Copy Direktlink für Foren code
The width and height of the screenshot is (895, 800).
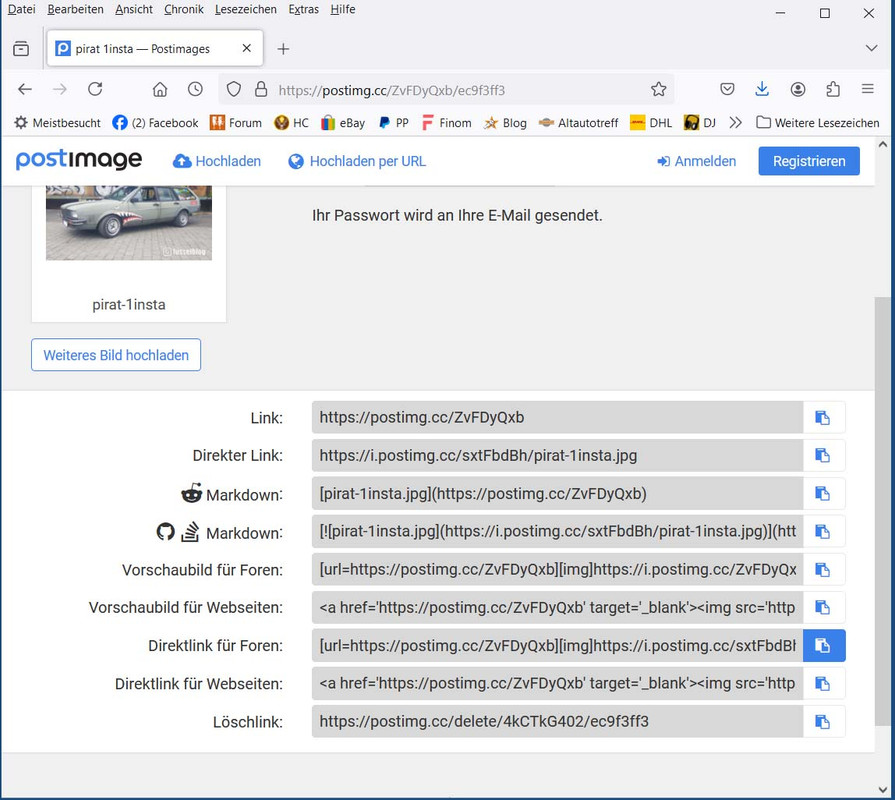824,646
